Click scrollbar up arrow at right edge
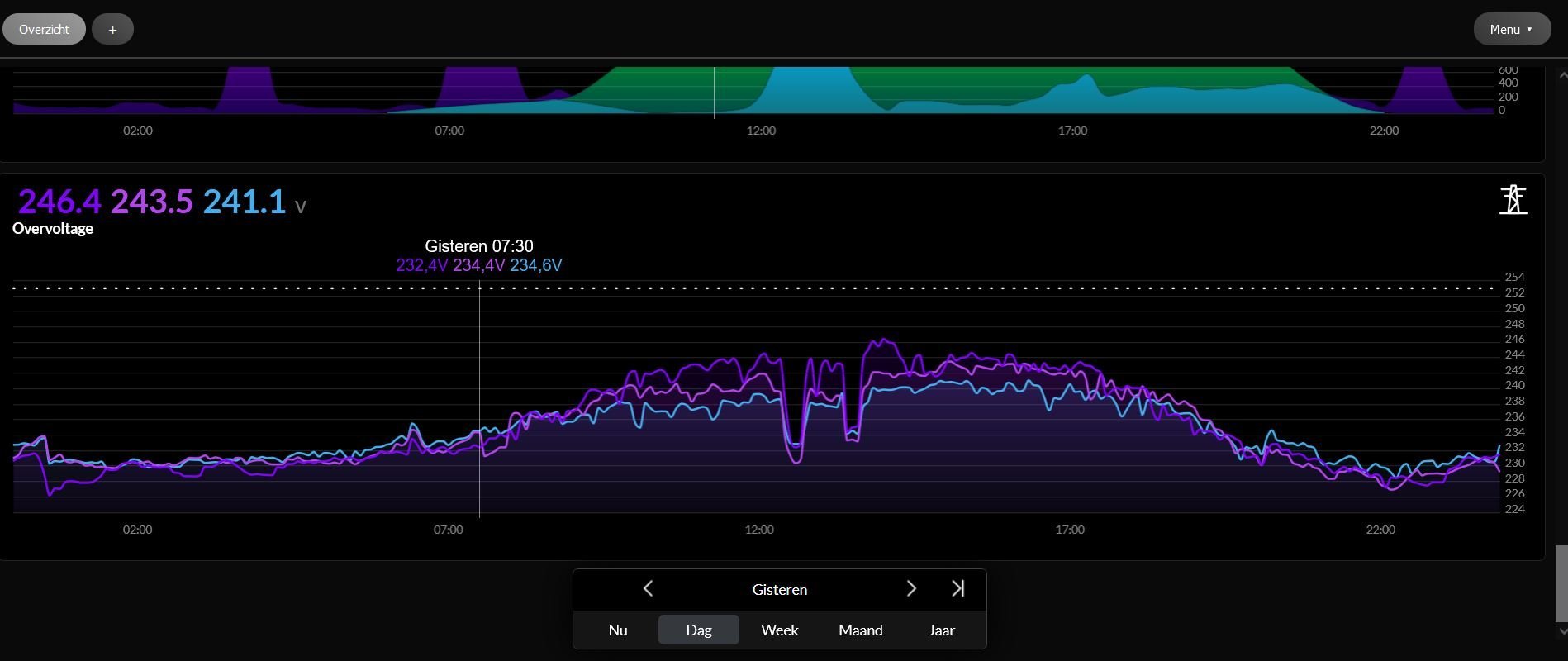 click(x=1561, y=75)
